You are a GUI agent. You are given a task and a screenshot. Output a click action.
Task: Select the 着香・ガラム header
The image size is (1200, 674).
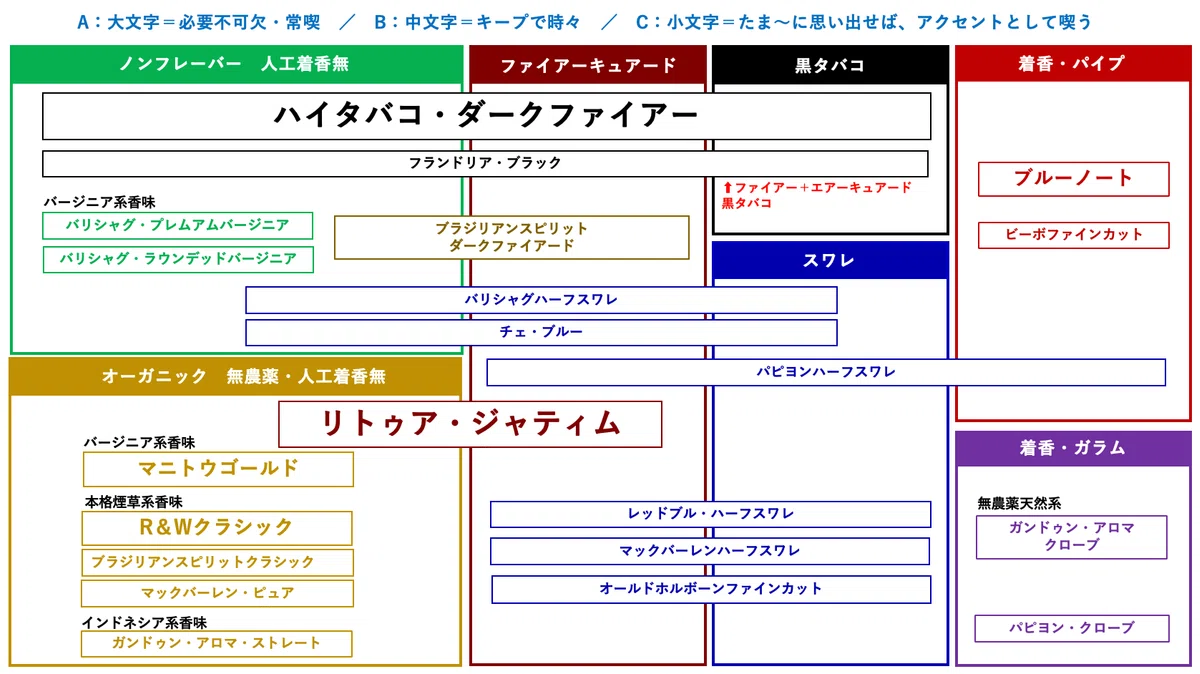point(1073,449)
